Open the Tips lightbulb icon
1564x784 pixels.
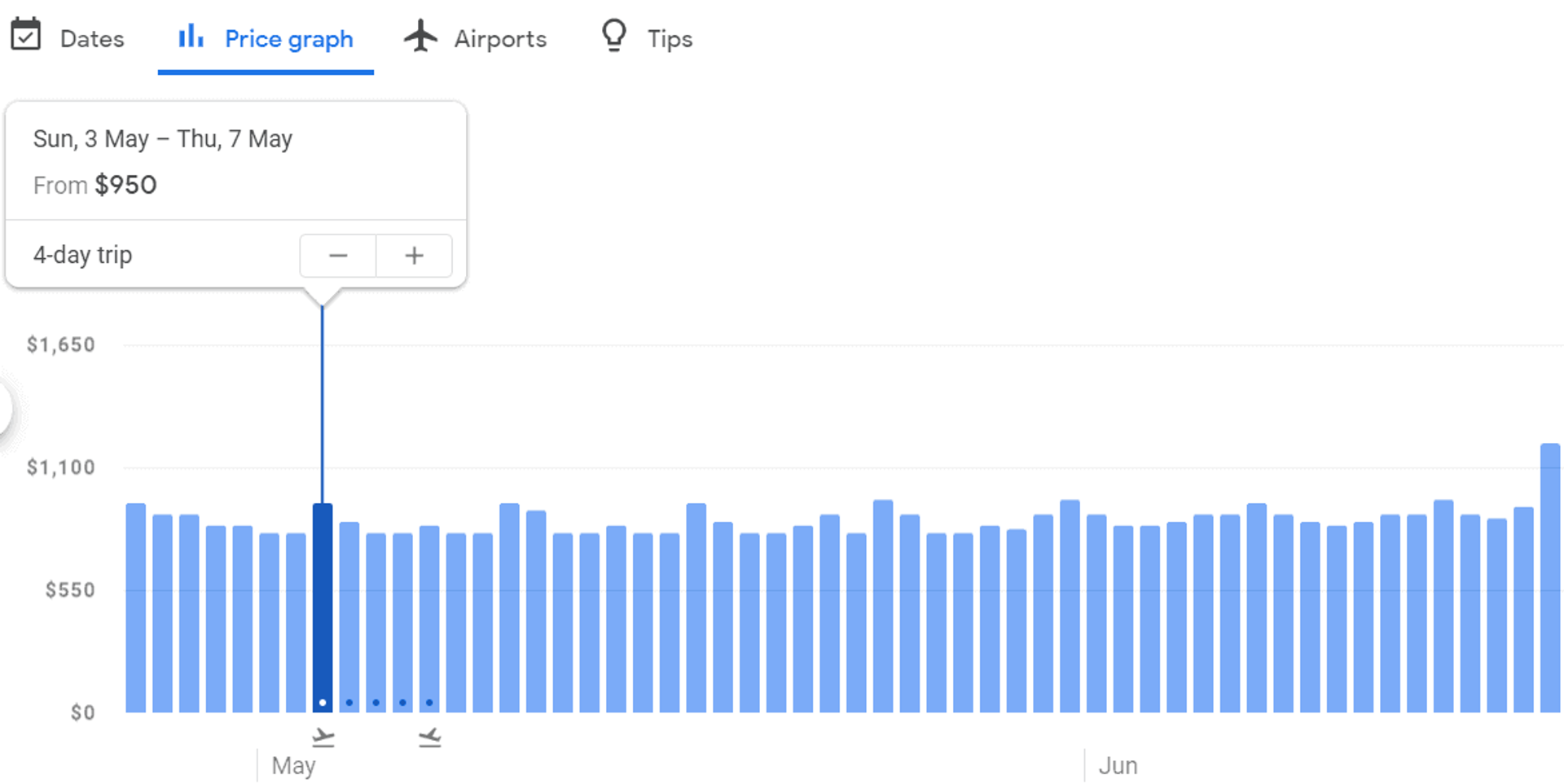click(613, 36)
